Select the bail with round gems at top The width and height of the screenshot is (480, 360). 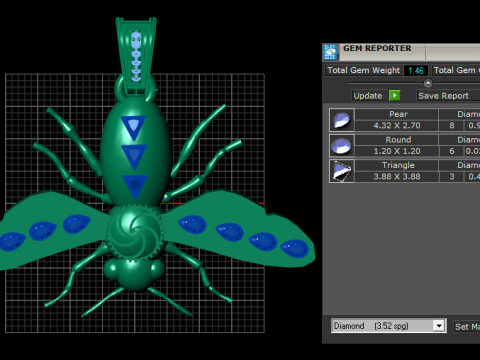pos(136,55)
